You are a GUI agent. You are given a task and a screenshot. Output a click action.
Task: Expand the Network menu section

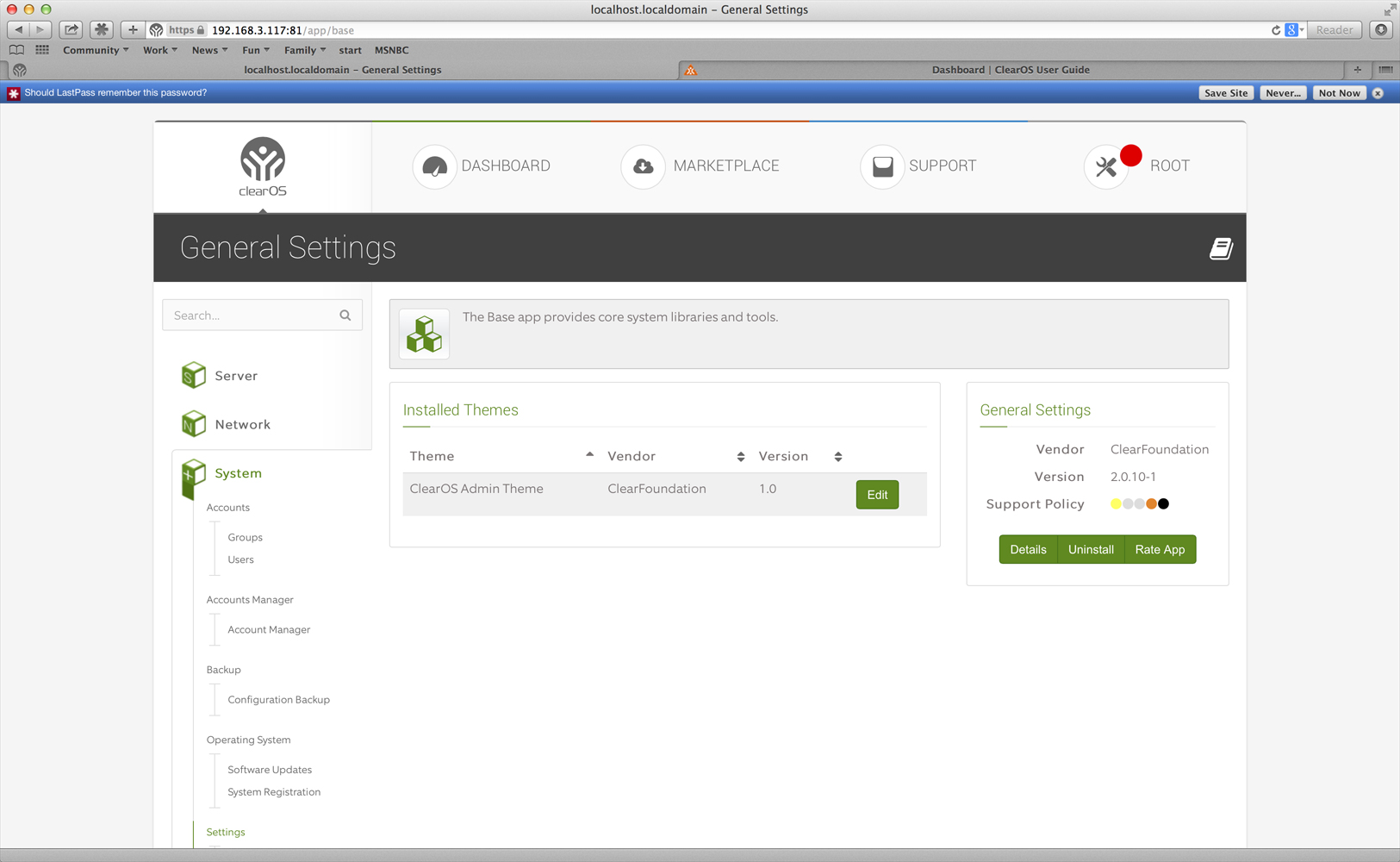click(x=243, y=424)
